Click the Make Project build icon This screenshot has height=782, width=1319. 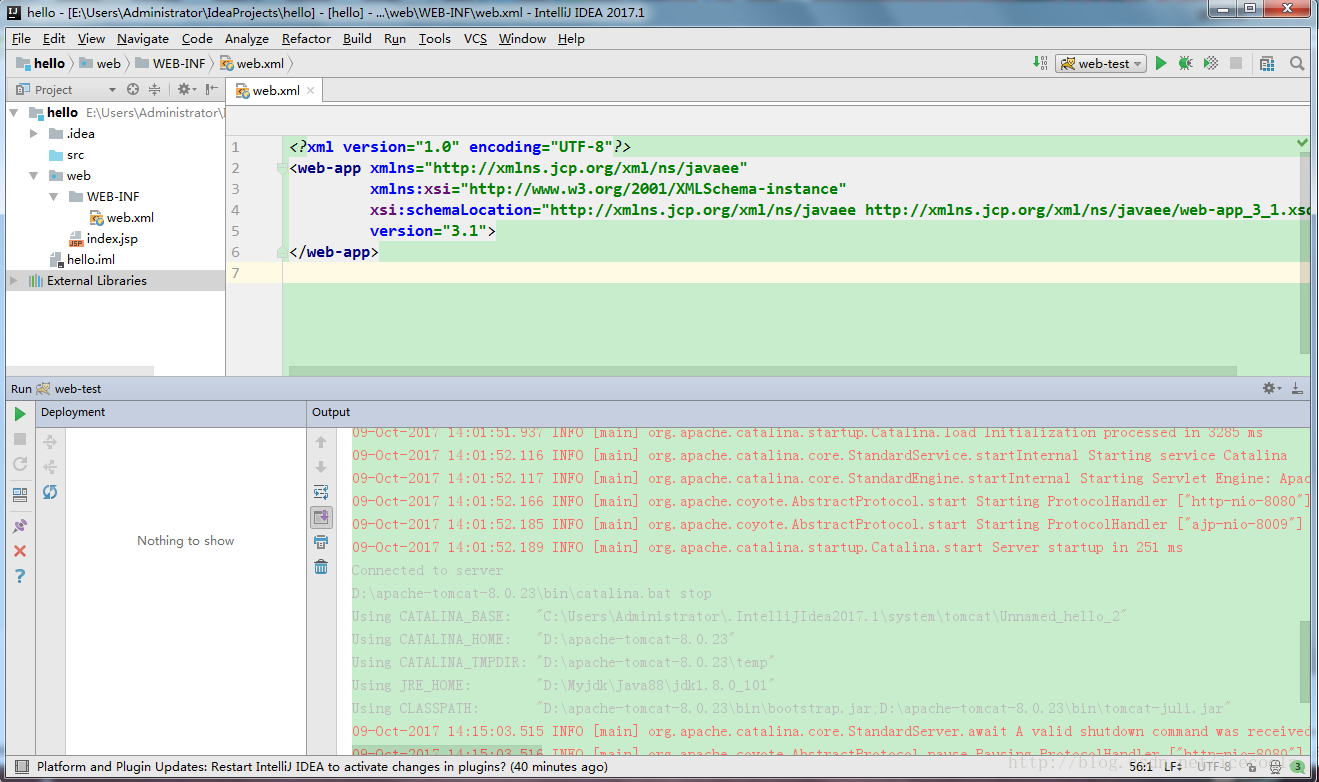(1040, 63)
